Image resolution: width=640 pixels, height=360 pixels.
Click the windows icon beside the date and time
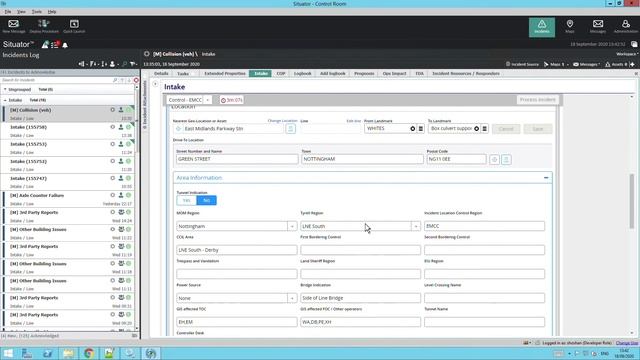coord(634,44)
